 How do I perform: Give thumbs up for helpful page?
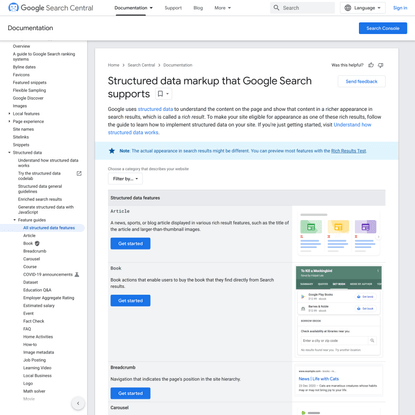click(x=371, y=65)
